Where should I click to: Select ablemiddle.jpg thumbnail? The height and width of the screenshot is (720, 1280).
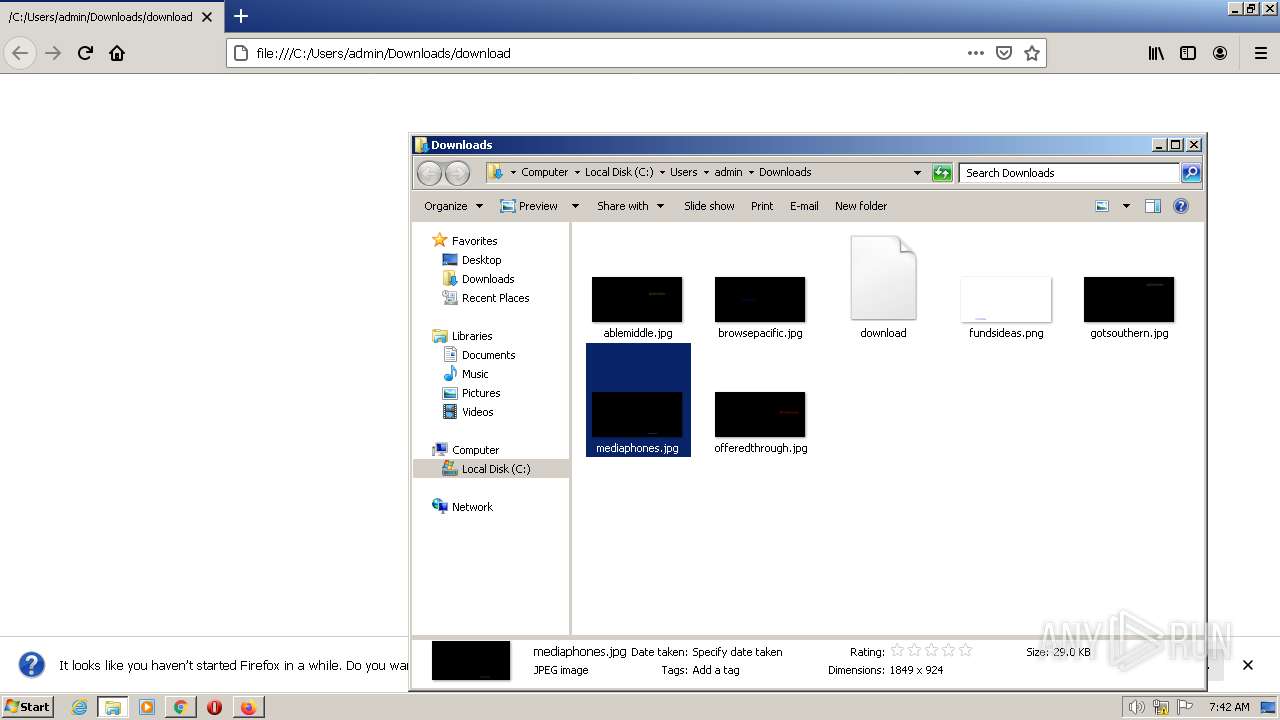pyautogui.click(x=637, y=299)
